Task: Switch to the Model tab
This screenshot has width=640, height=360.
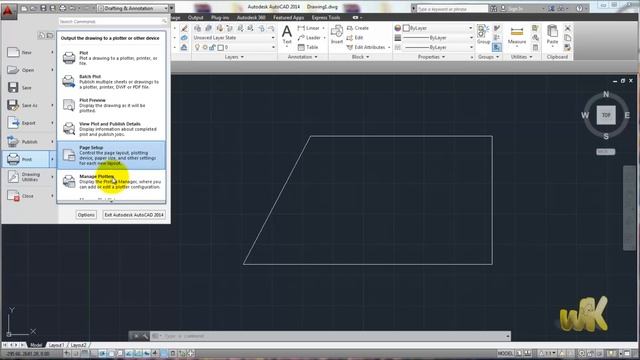Action: point(36,345)
